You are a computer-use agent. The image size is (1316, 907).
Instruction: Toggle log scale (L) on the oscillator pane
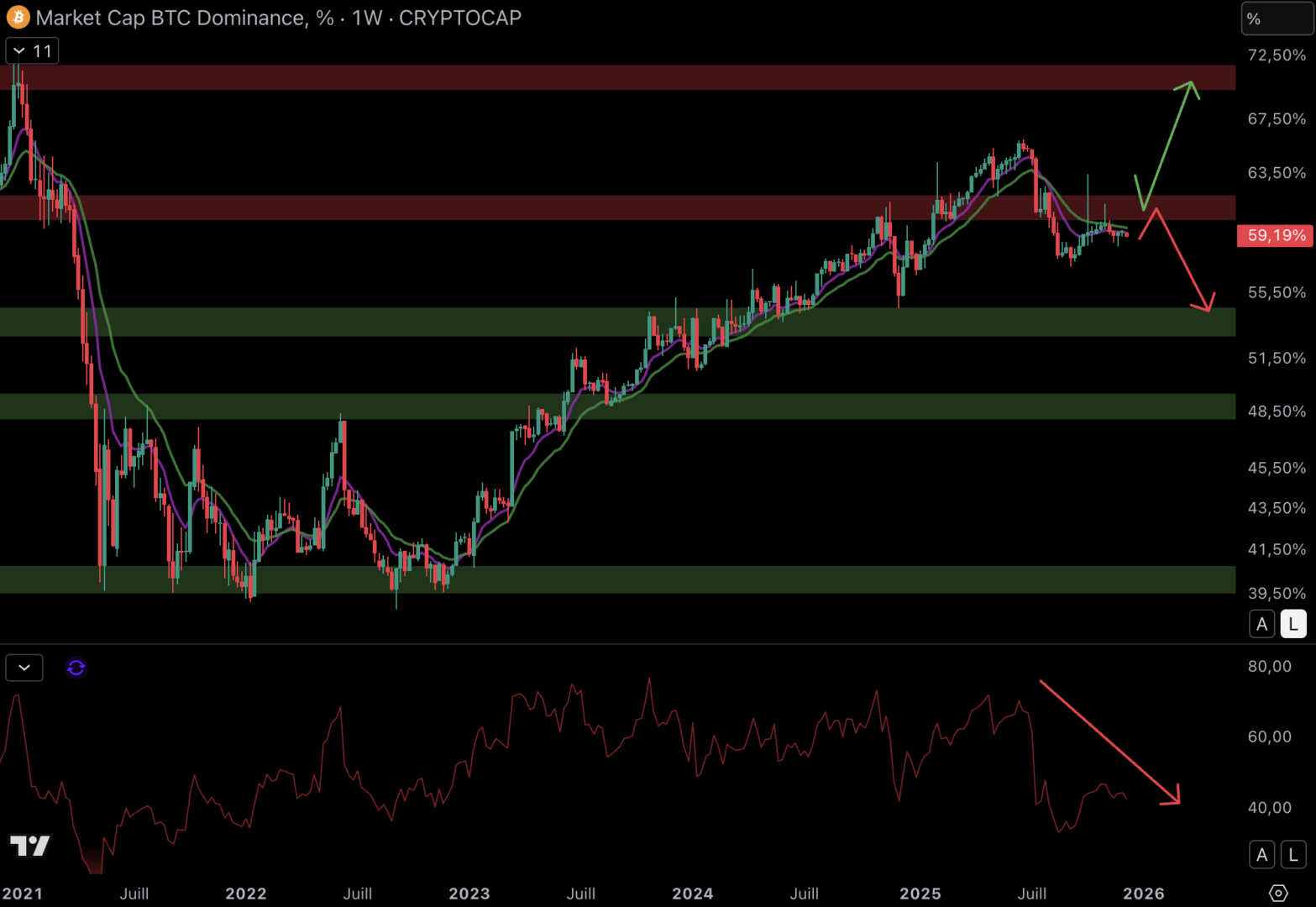[1293, 855]
